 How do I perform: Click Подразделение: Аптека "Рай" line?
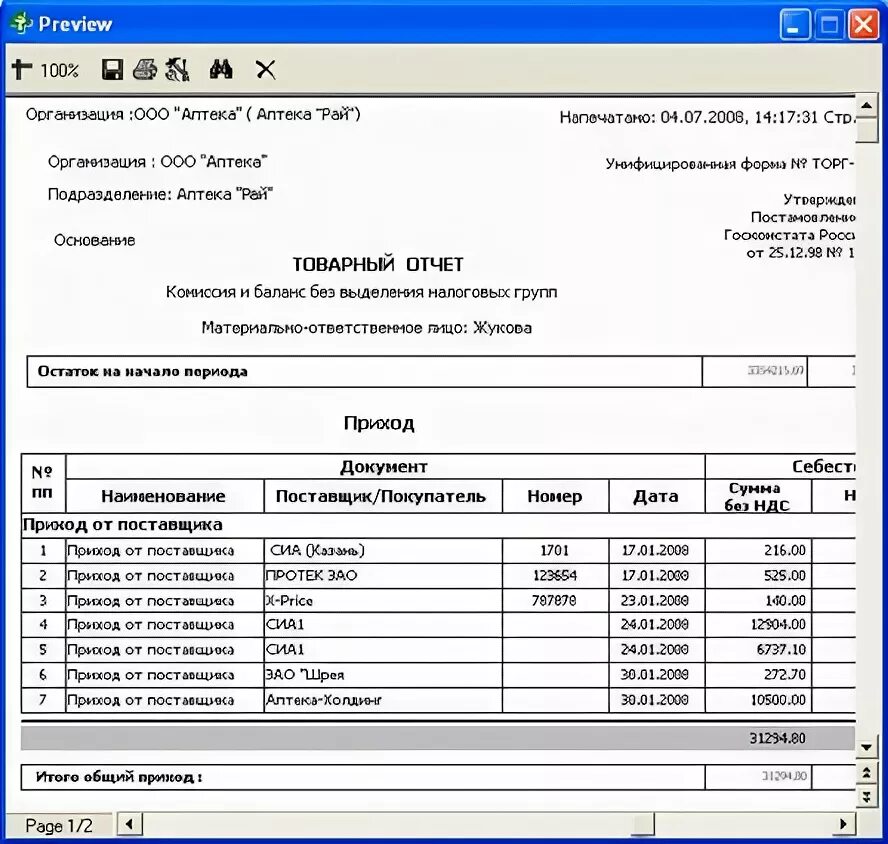160,194
